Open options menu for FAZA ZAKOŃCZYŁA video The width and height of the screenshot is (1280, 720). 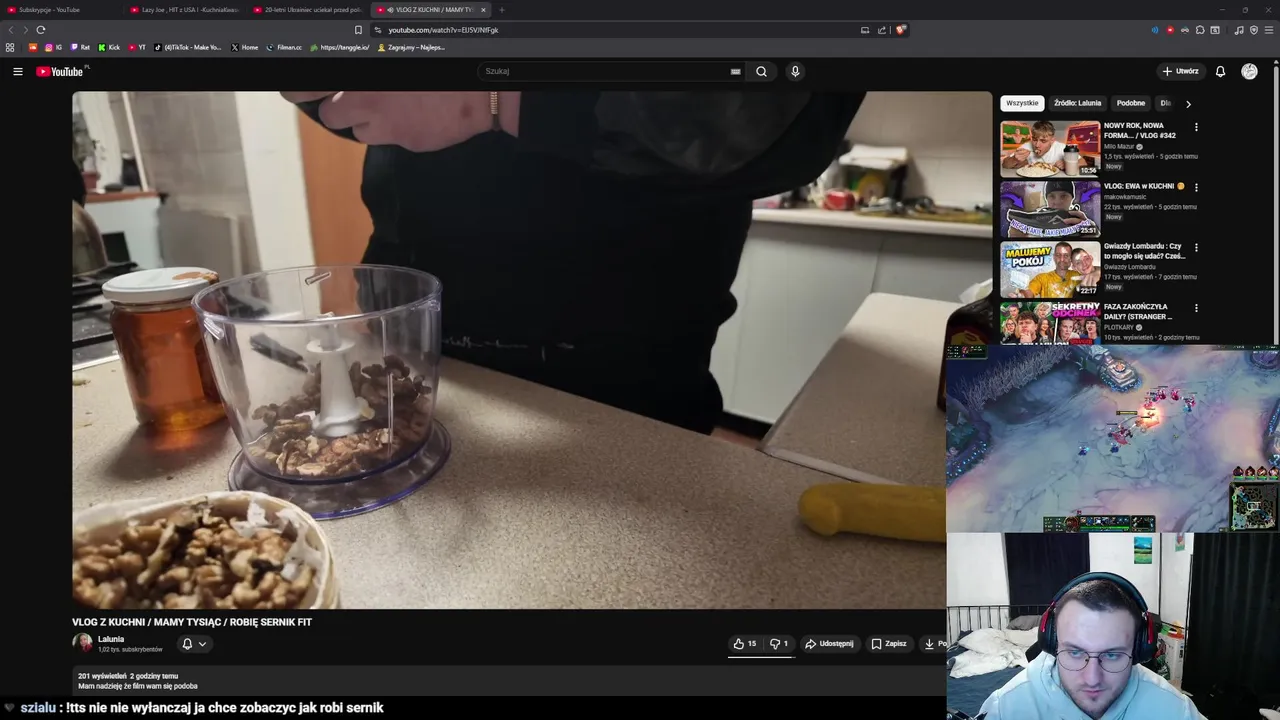(x=1196, y=308)
